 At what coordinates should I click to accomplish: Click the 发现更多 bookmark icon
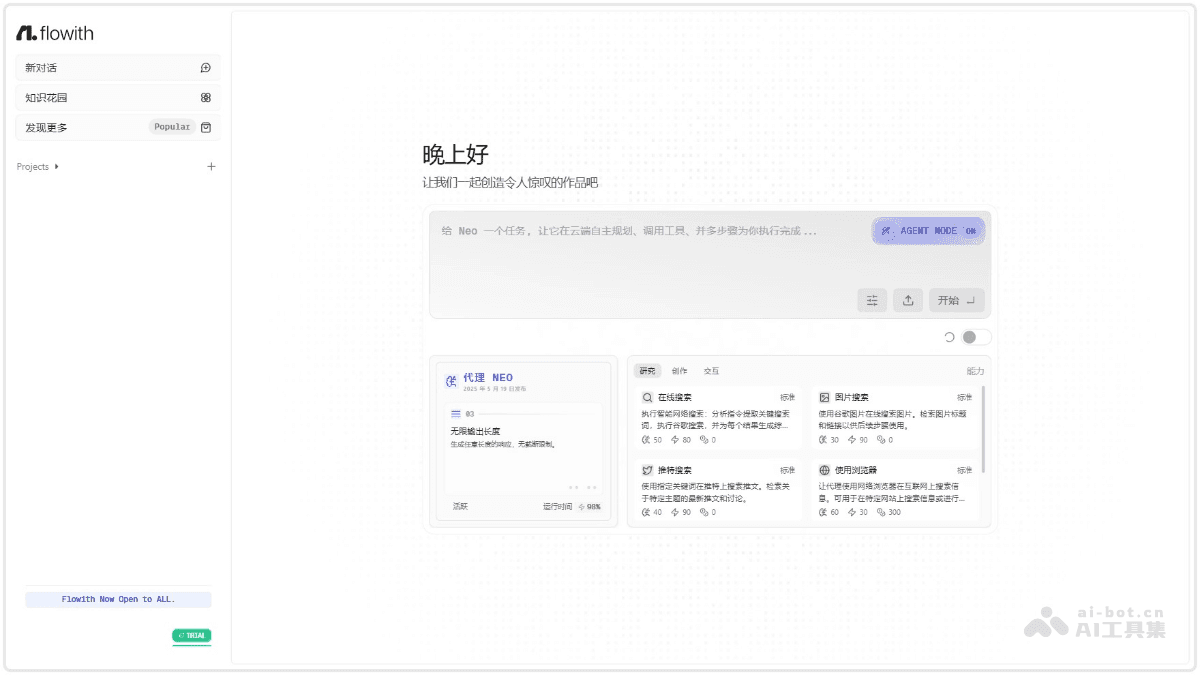[206, 127]
